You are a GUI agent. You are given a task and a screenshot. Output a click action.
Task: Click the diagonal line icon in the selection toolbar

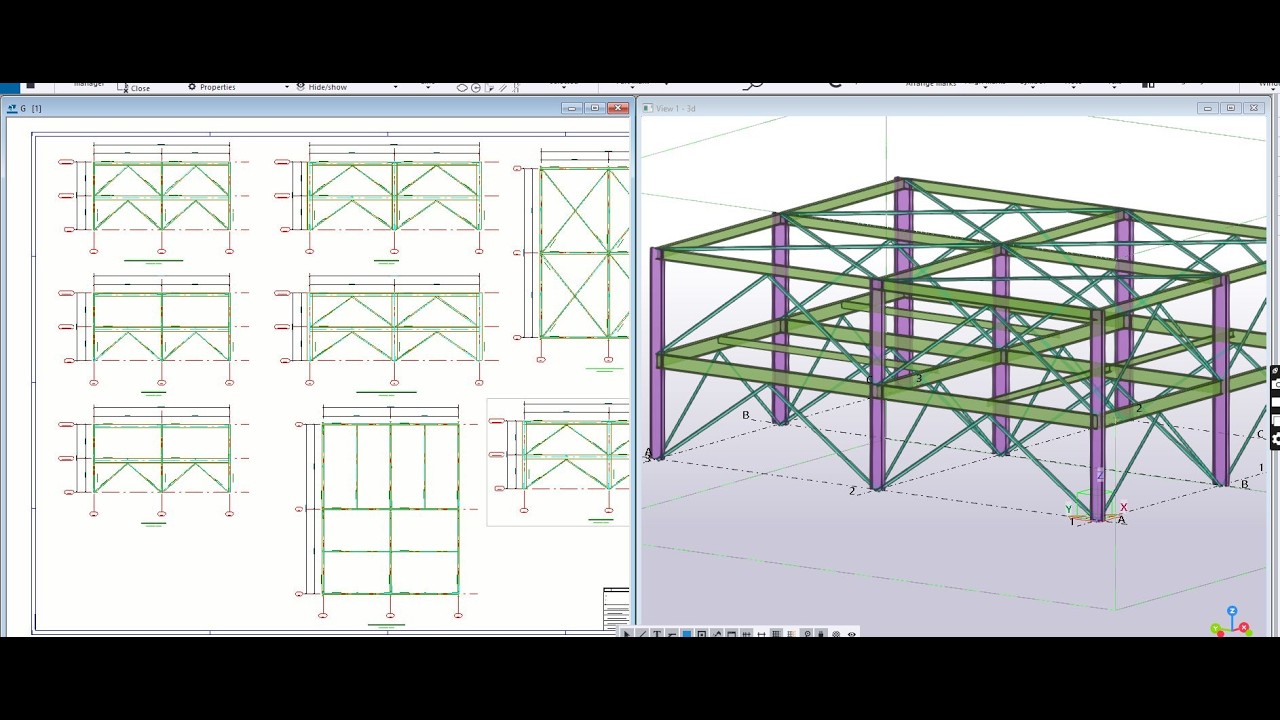tap(642, 634)
